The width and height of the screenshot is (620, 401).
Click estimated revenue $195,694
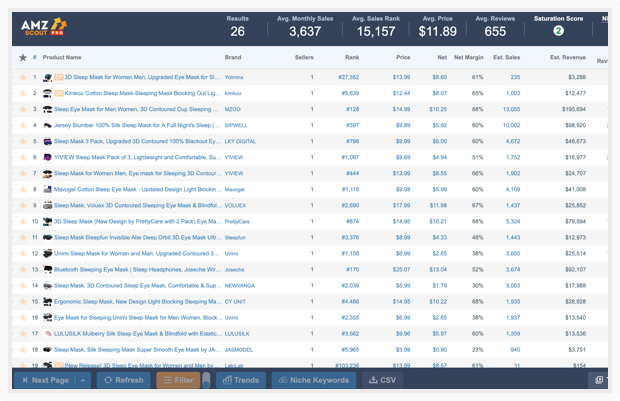(x=574, y=109)
